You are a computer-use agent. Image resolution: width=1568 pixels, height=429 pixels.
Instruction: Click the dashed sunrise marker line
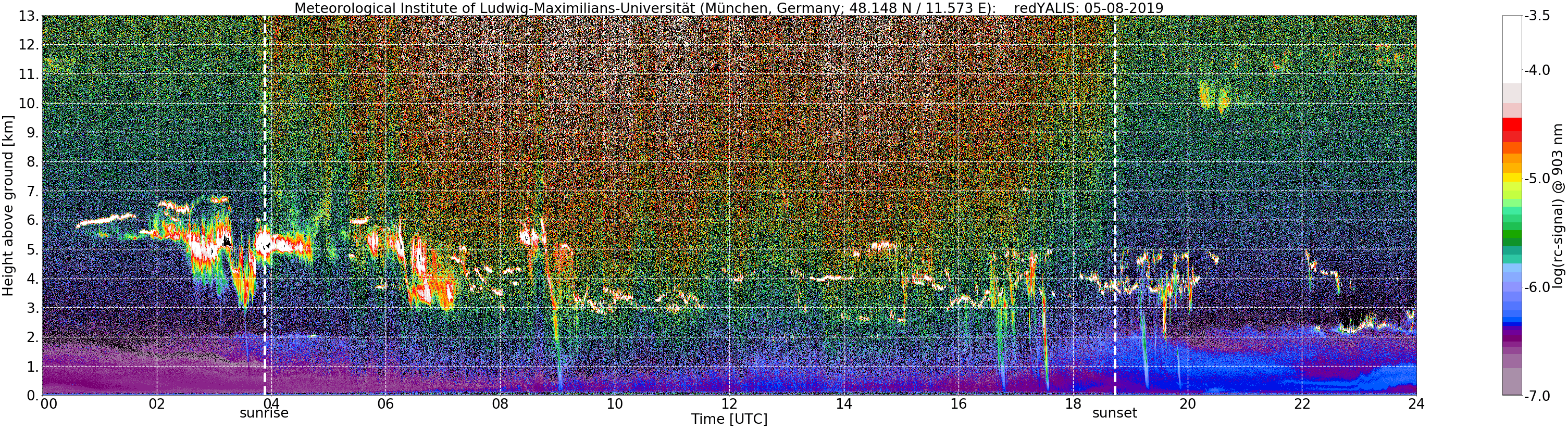[265, 205]
